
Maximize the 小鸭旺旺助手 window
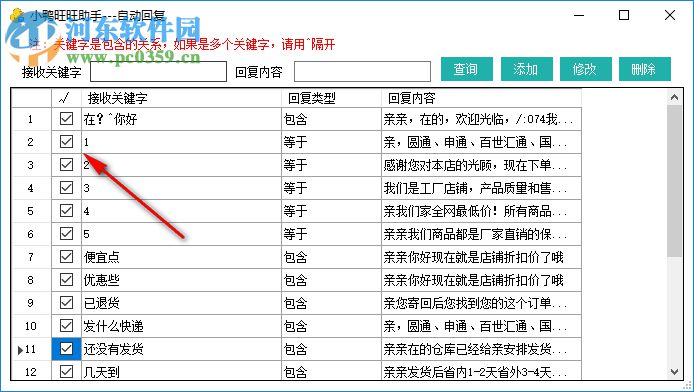624,15
